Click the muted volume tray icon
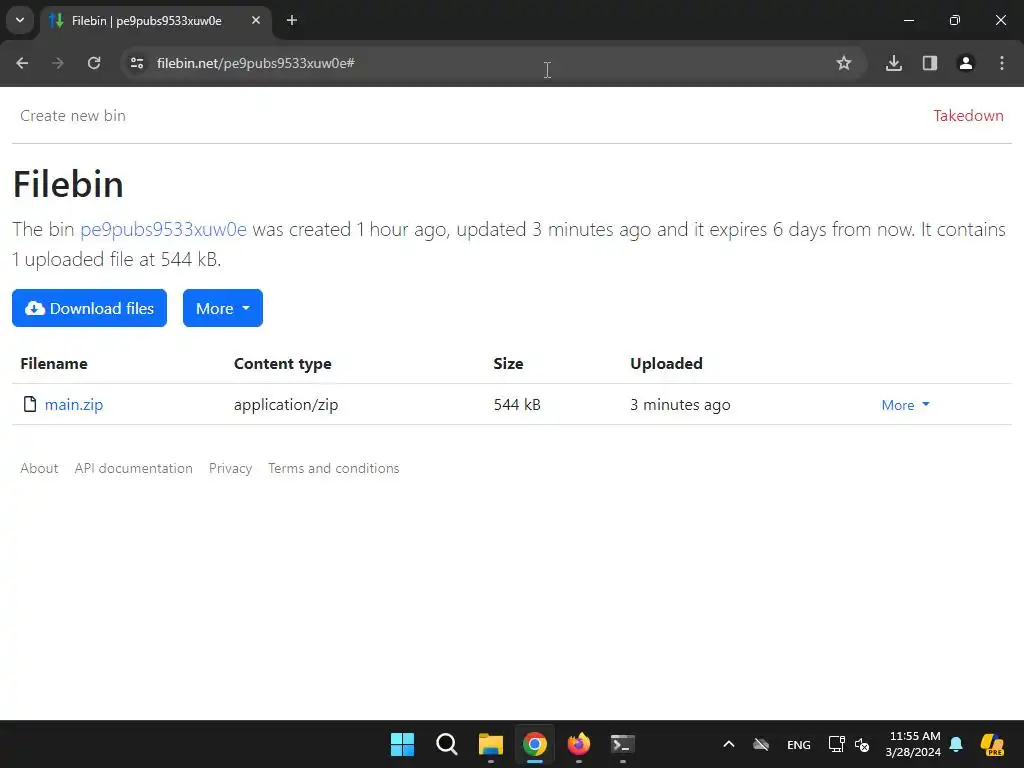This screenshot has width=1024, height=768. pyautogui.click(x=862, y=744)
